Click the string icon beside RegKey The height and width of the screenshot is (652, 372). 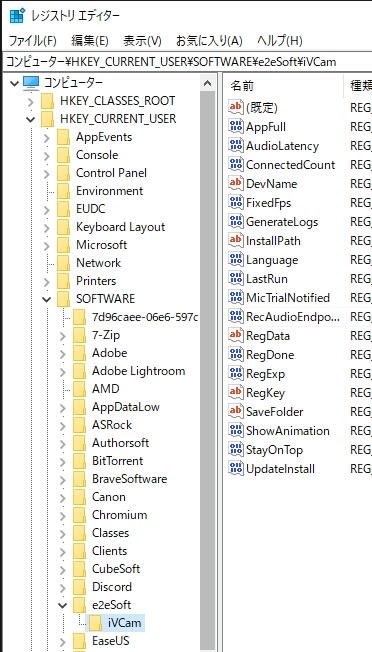[236, 393]
